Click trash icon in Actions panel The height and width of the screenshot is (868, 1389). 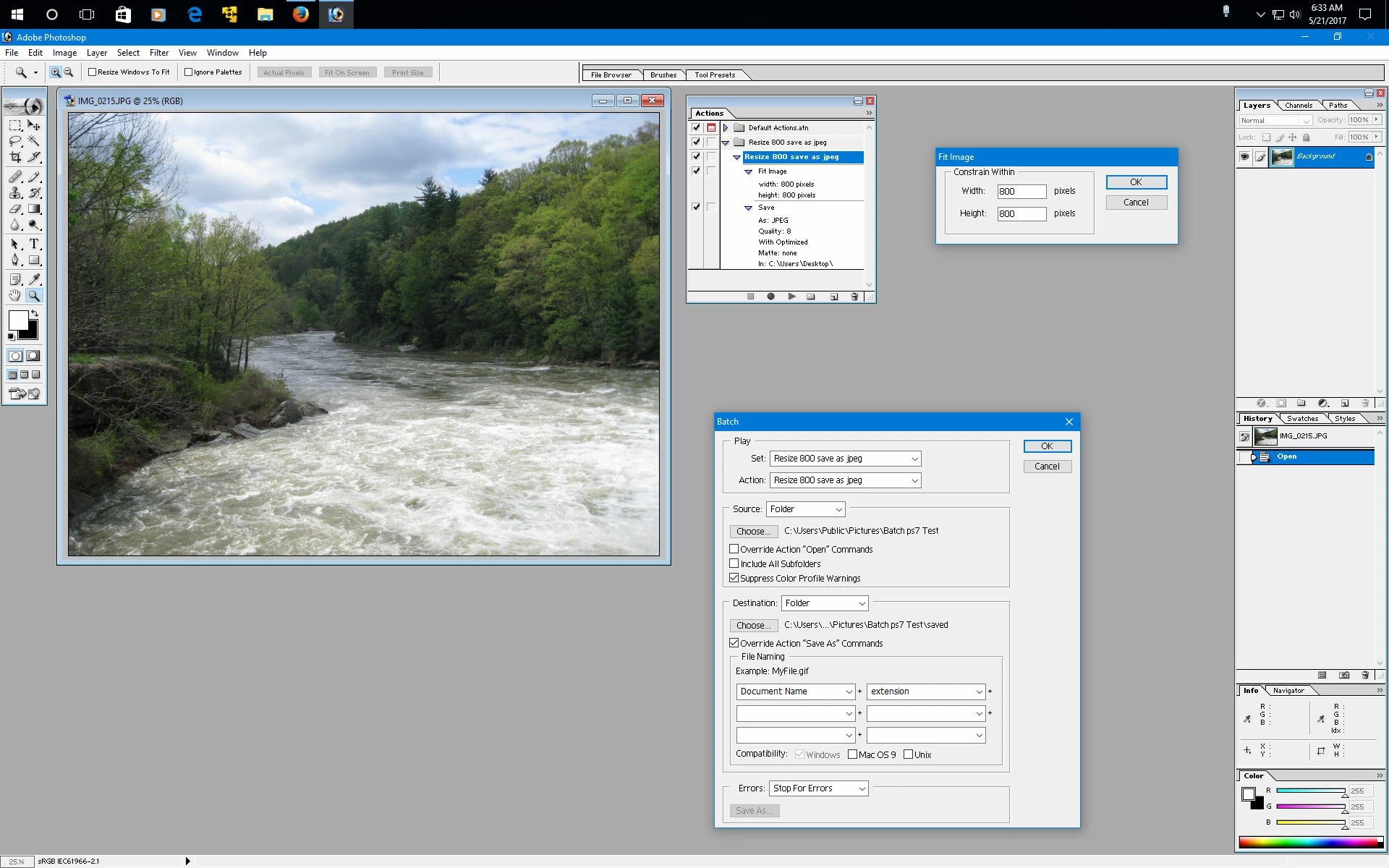pos(854,297)
